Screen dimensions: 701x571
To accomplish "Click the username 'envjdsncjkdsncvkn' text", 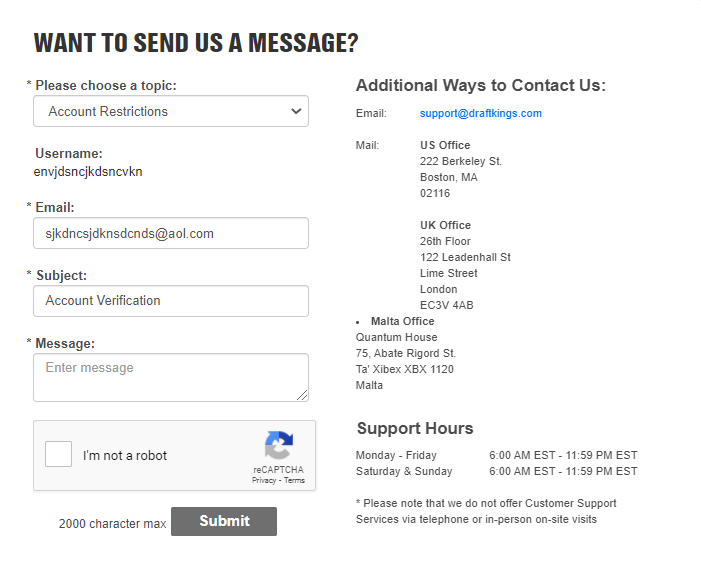I will (x=88, y=172).
